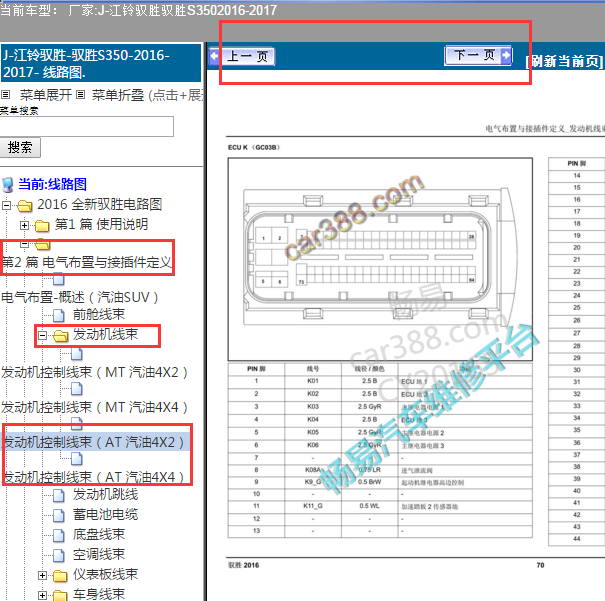Click document icon above 电气布置-概述
This screenshot has height=601, width=605.
(59, 279)
